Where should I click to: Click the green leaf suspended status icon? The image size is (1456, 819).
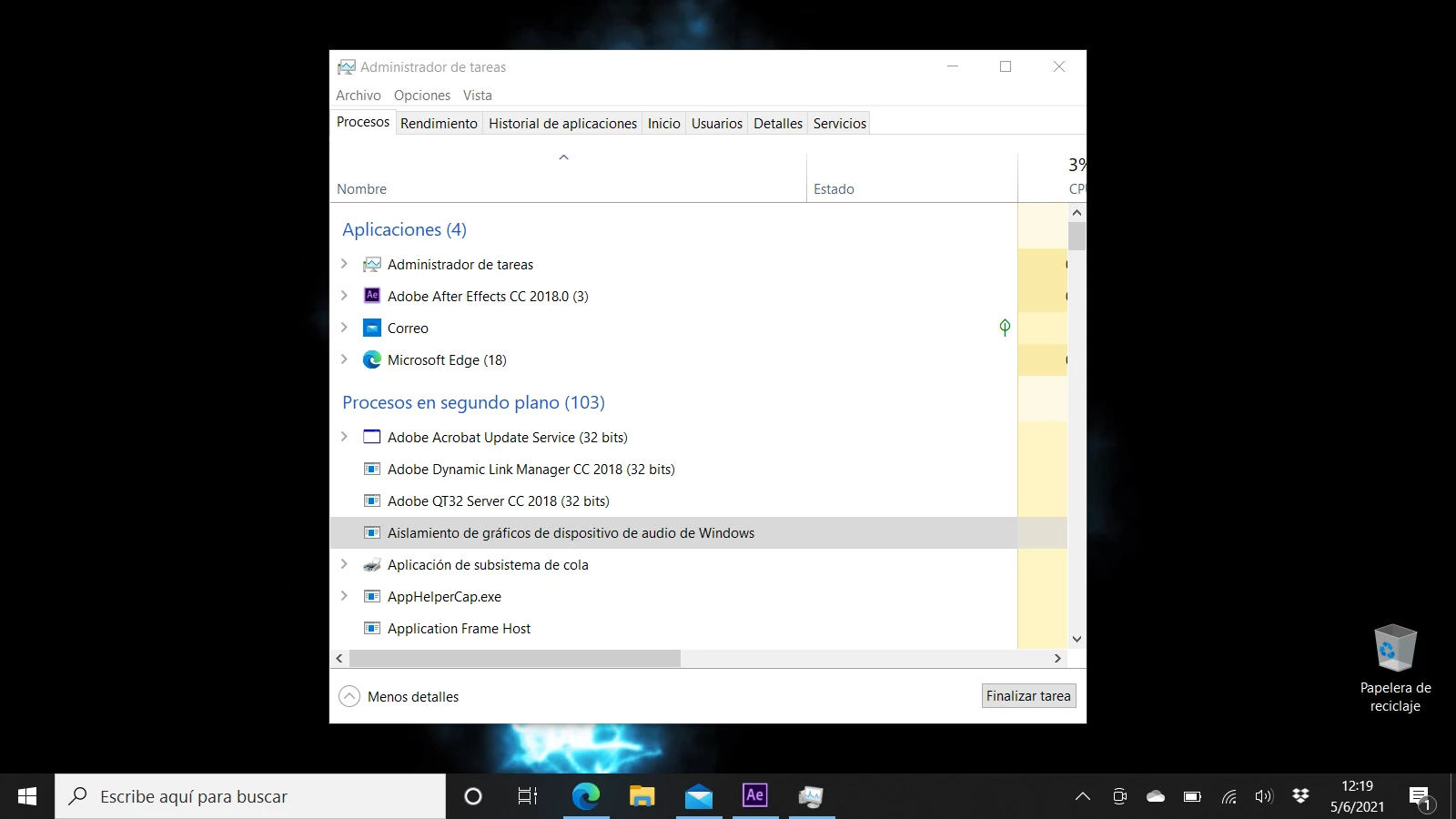click(1005, 328)
